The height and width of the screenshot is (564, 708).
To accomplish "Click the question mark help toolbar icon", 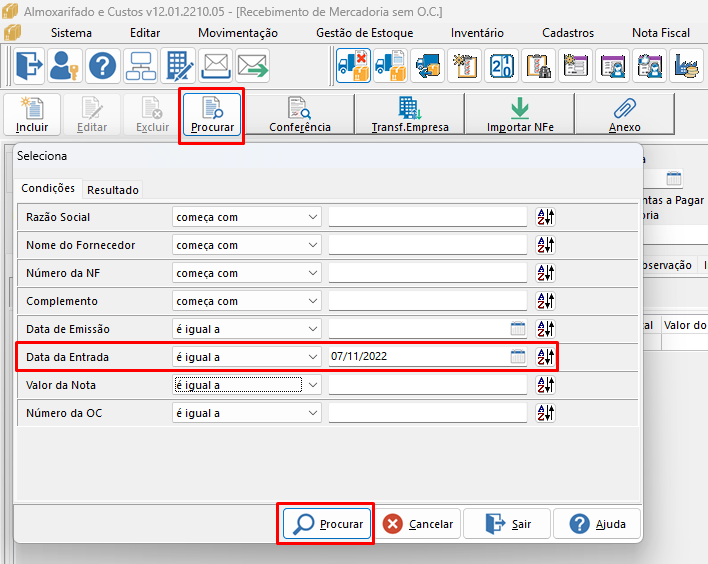I will click(103, 66).
